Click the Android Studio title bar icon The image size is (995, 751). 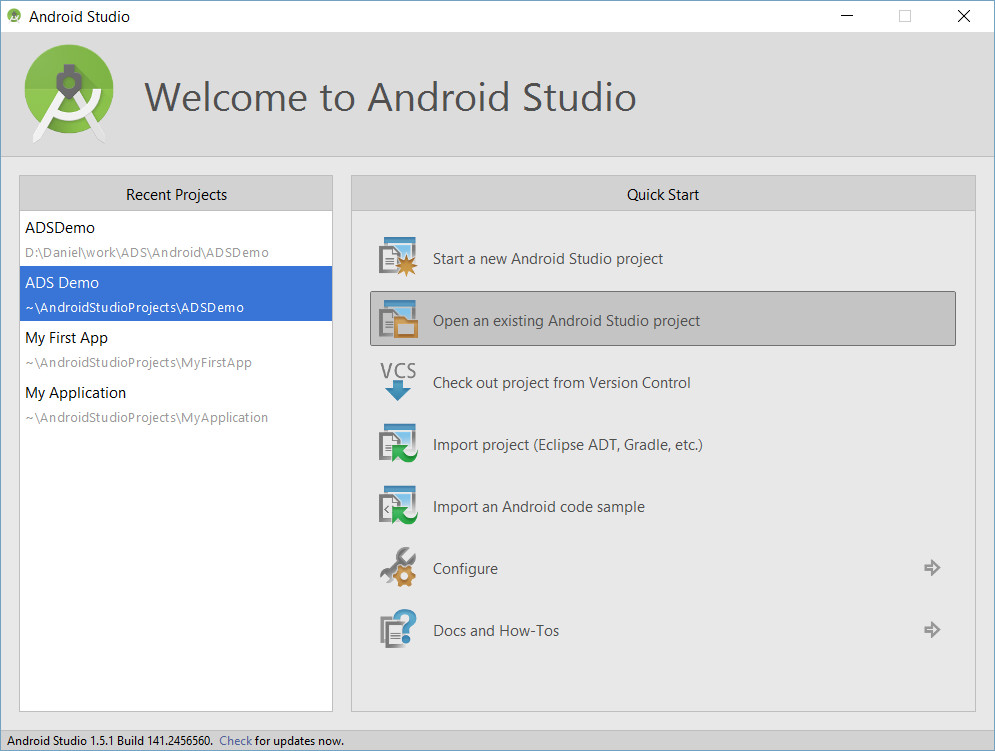[14, 16]
